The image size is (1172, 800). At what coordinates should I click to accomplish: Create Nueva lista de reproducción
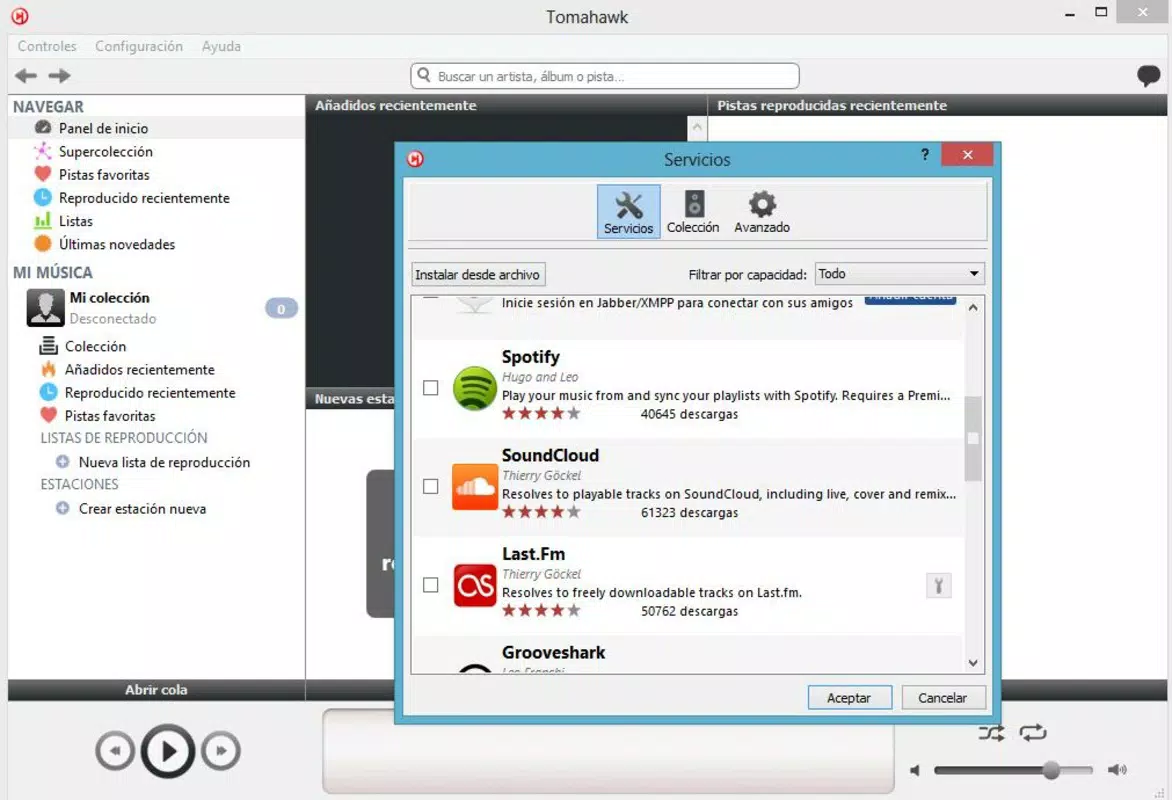point(164,462)
